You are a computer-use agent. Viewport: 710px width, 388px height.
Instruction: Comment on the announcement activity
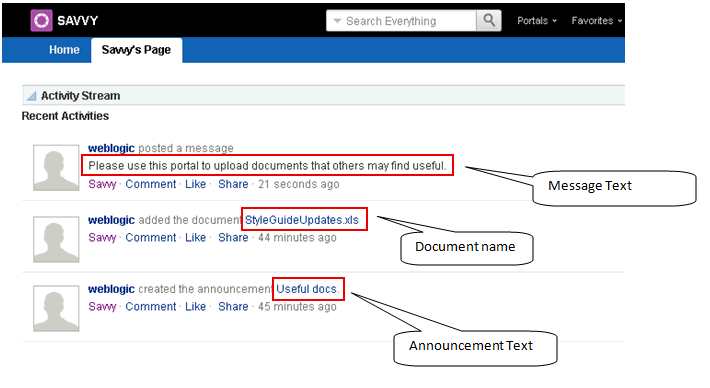[x=151, y=307]
